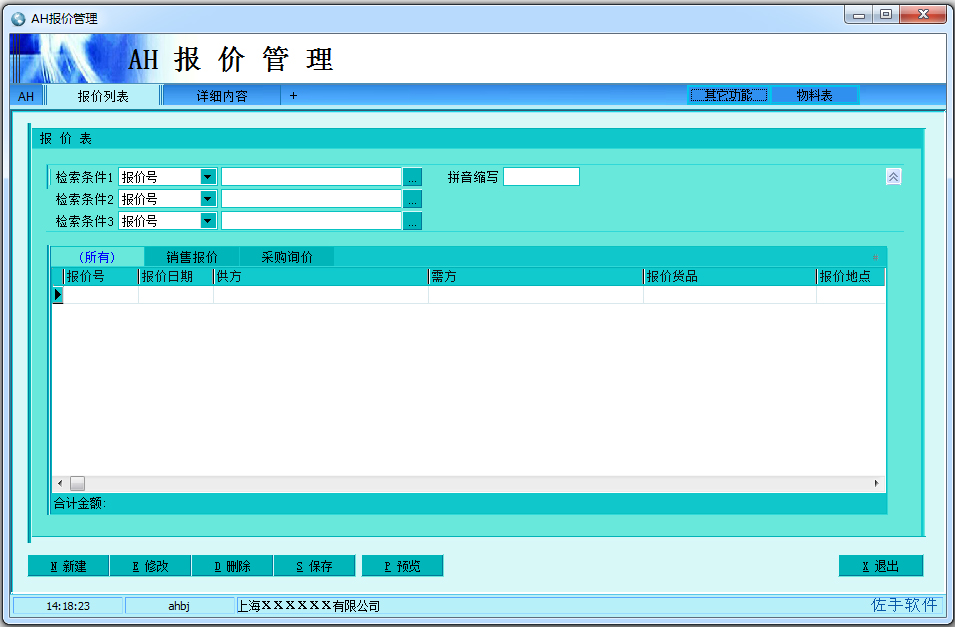Click the company name 上海ＸＸＸＸＸＸ有限公司 in status bar
Screen dimensions: 955x627
(x=309, y=606)
